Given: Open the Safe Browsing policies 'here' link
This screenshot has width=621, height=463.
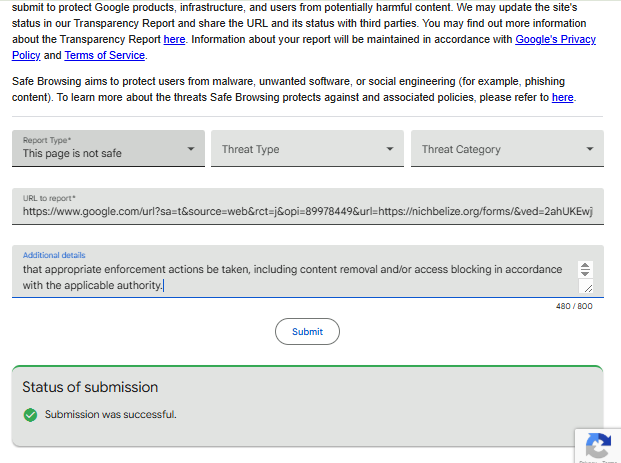Looking at the screenshot, I should (562, 97).
